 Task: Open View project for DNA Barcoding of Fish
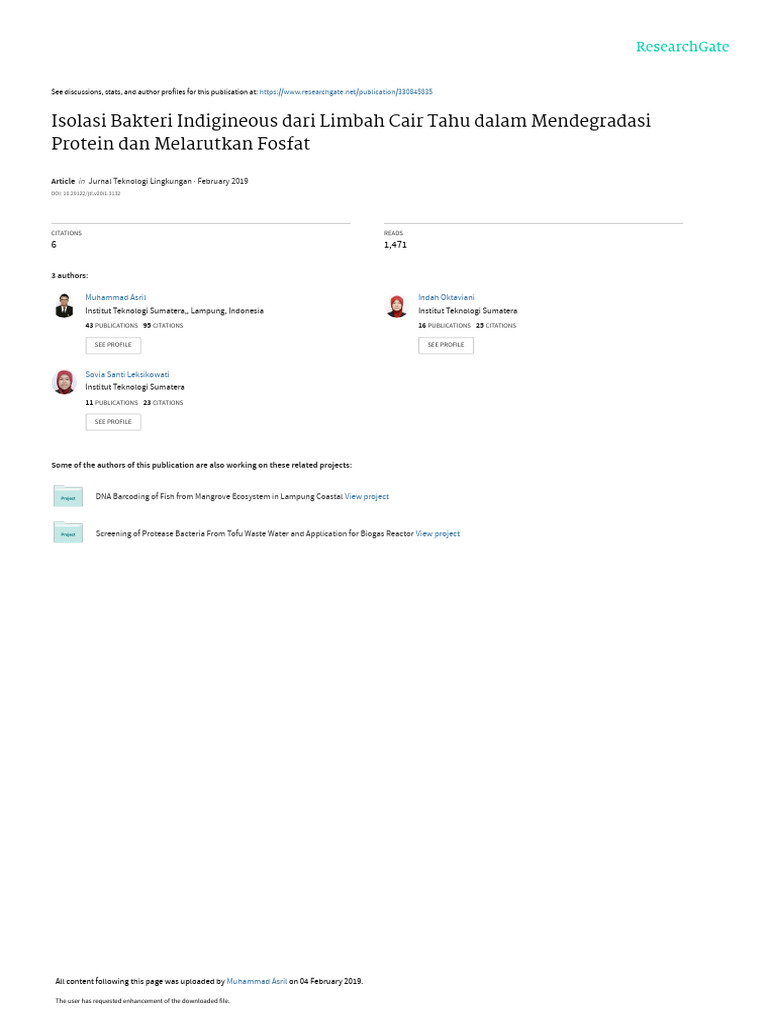(367, 496)
